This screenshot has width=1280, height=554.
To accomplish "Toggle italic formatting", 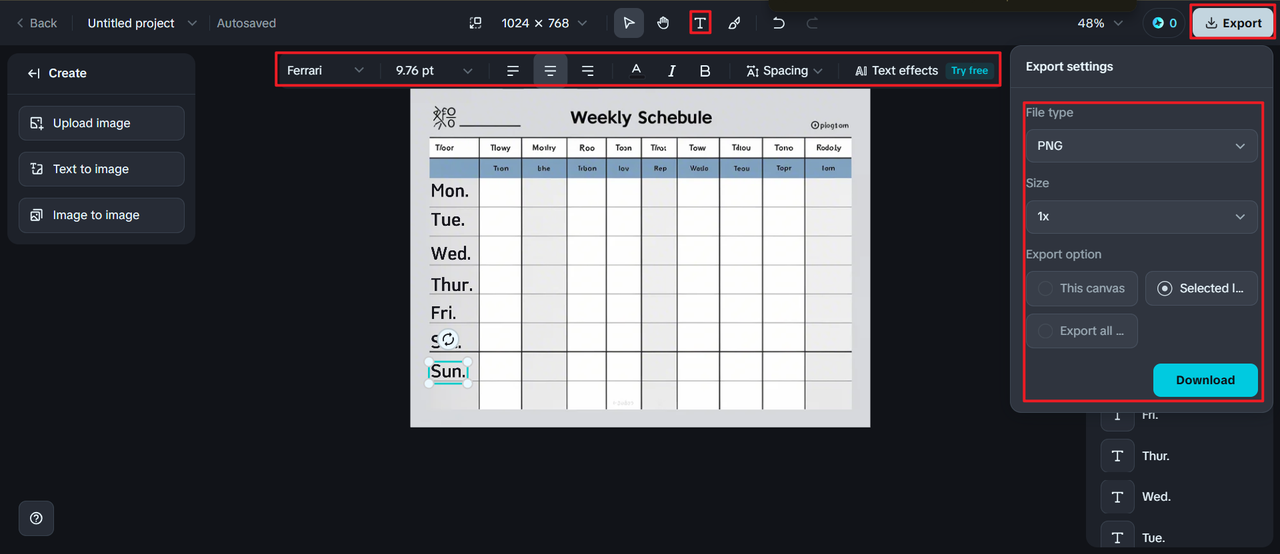I will click(671, 71).
